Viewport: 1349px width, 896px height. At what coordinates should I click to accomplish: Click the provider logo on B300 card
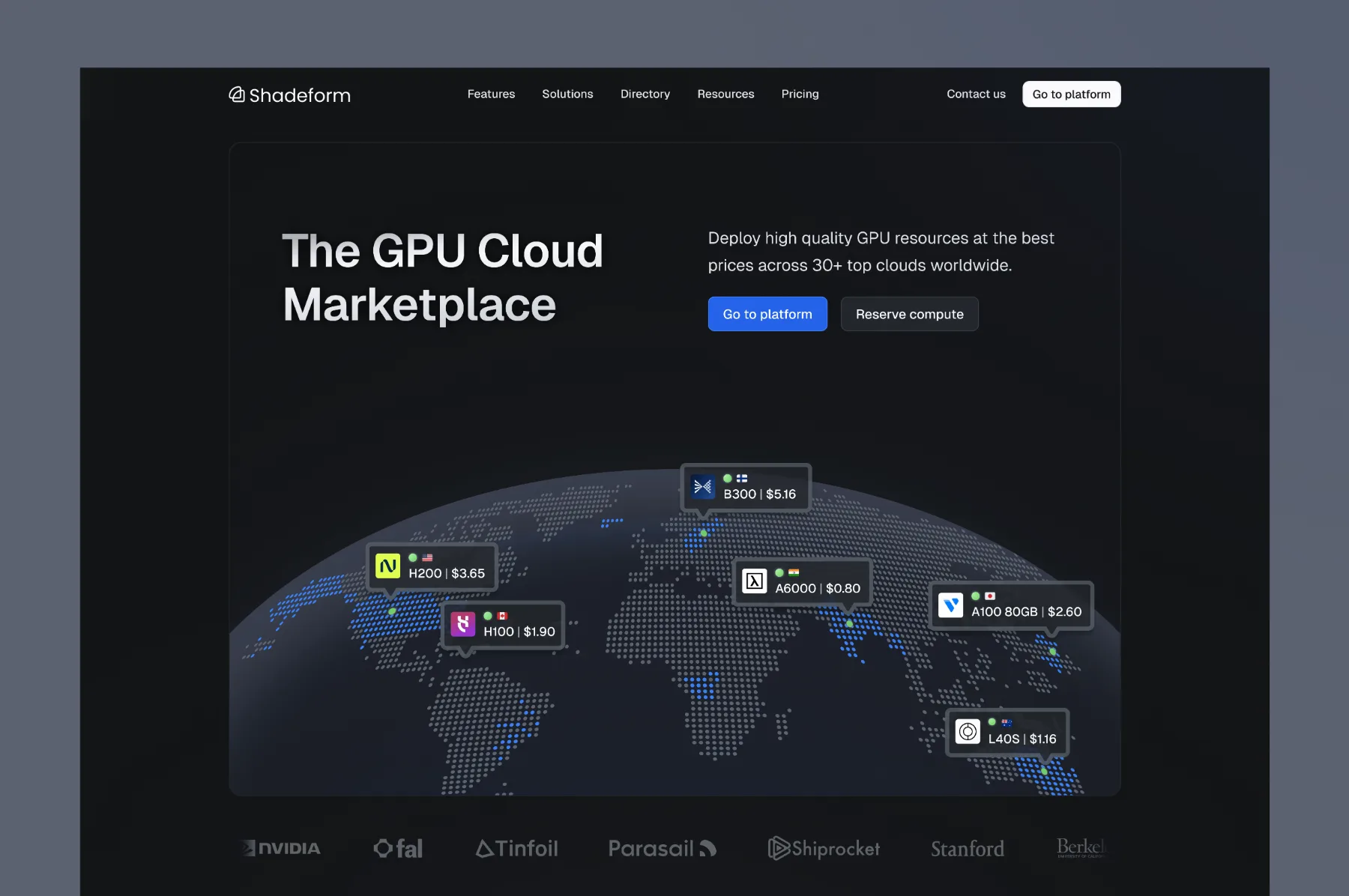pyautogui.click(x=702, y=487)
